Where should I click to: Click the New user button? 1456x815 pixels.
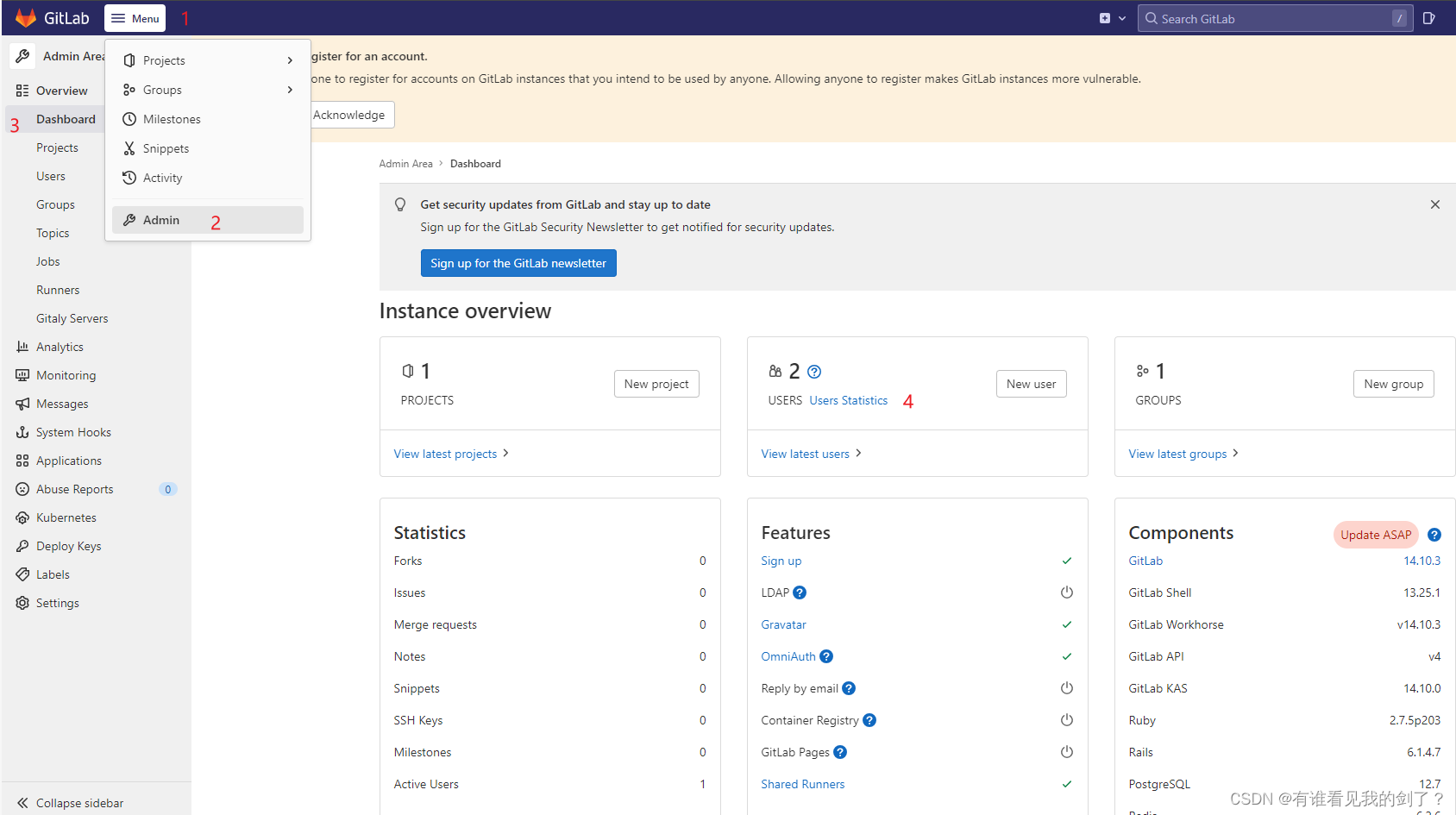1031,384
